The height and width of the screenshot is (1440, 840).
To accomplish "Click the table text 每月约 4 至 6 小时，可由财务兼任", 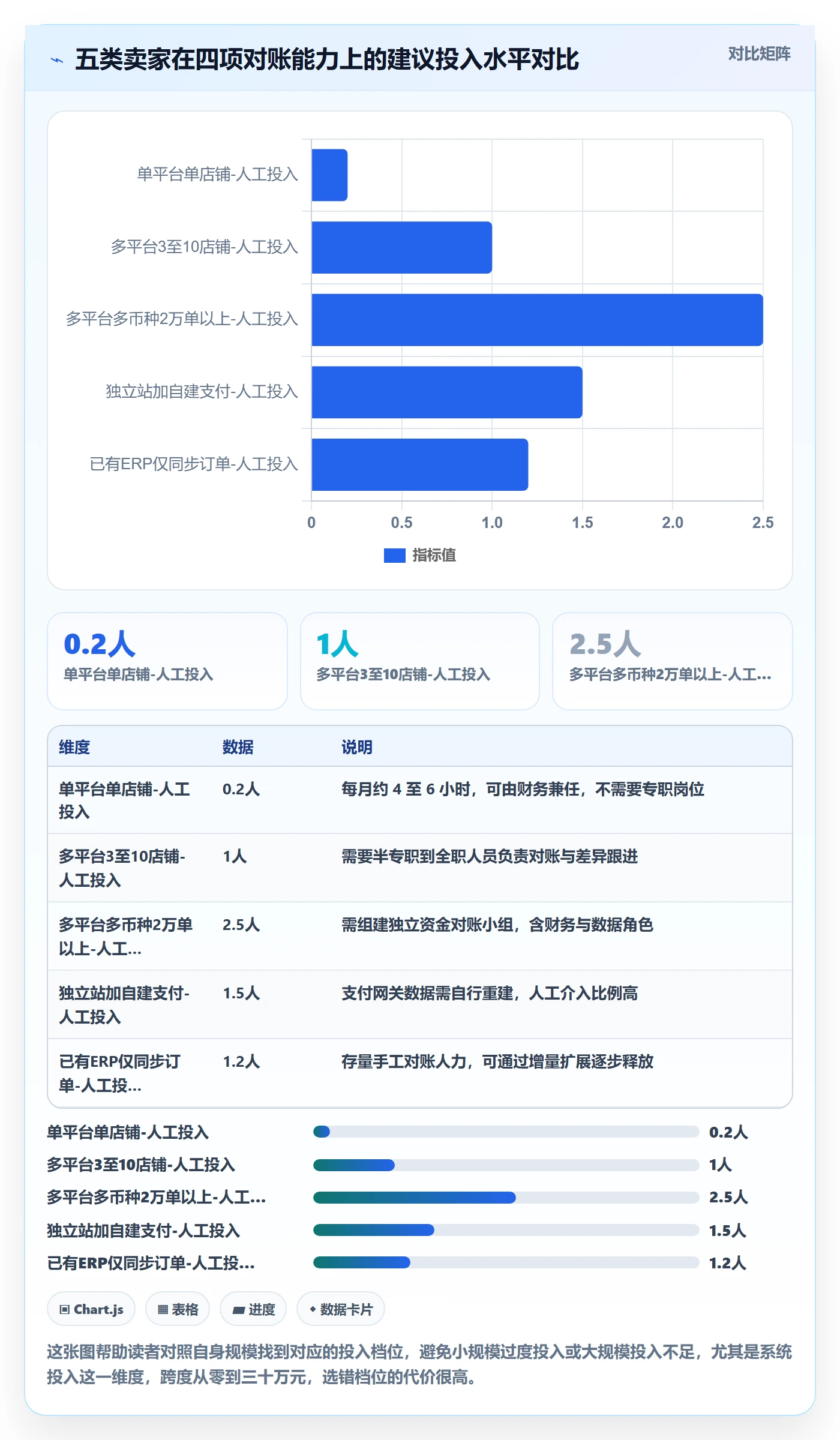I will coord(461,789).
